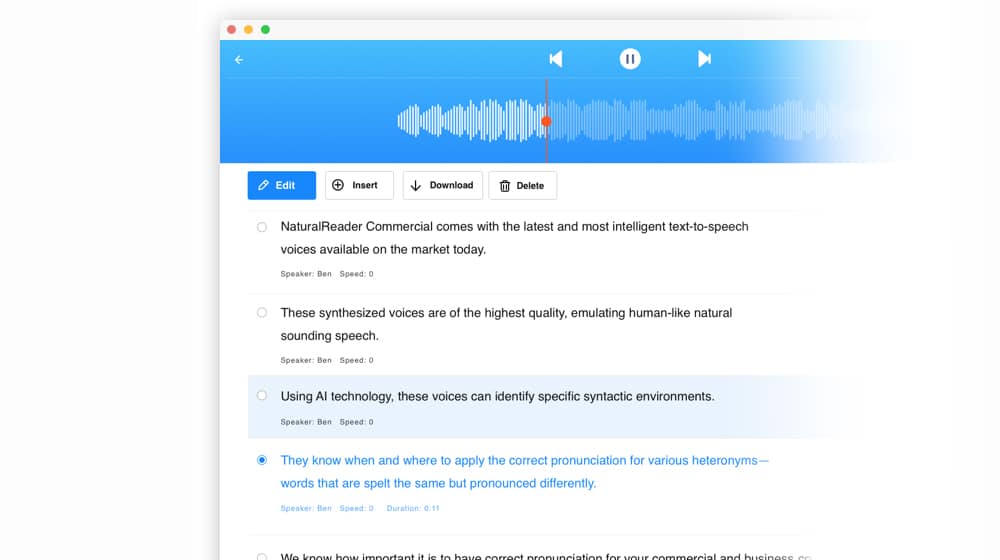Click the played portion of the waveform
The image size is (1000, 560).
(x=471, y=120)
